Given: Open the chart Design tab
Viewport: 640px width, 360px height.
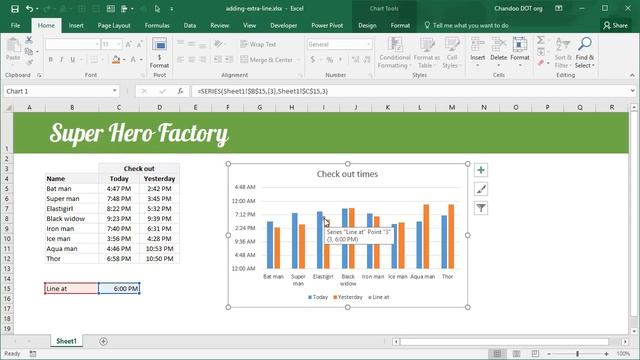Looking at the screenshot, I should [367, 25].
